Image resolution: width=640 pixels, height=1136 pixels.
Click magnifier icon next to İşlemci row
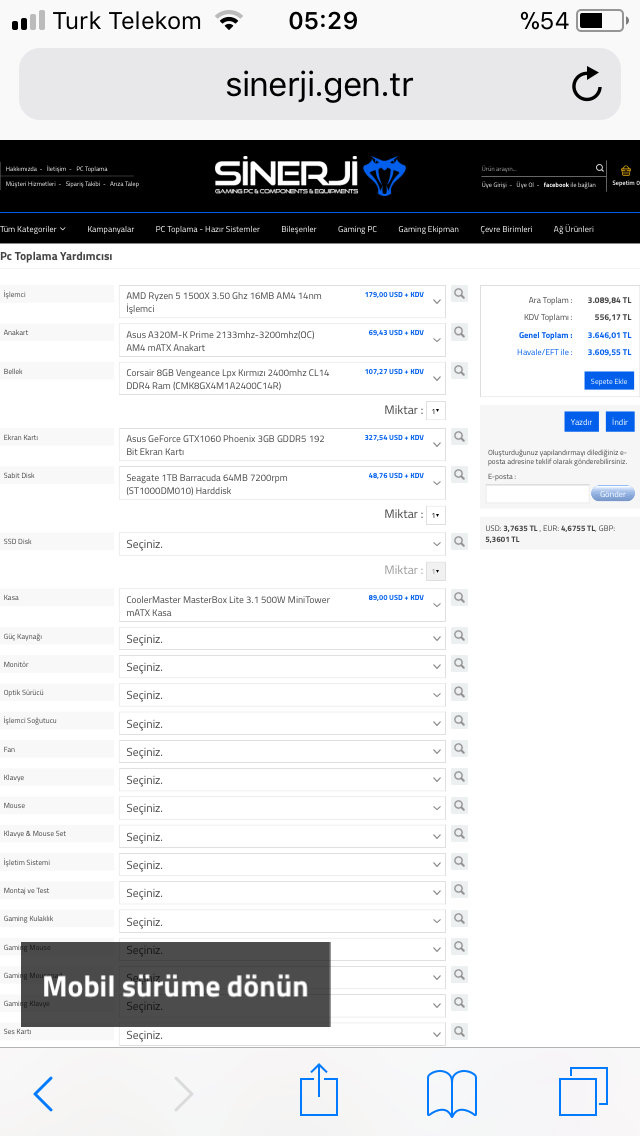[460, 293]
